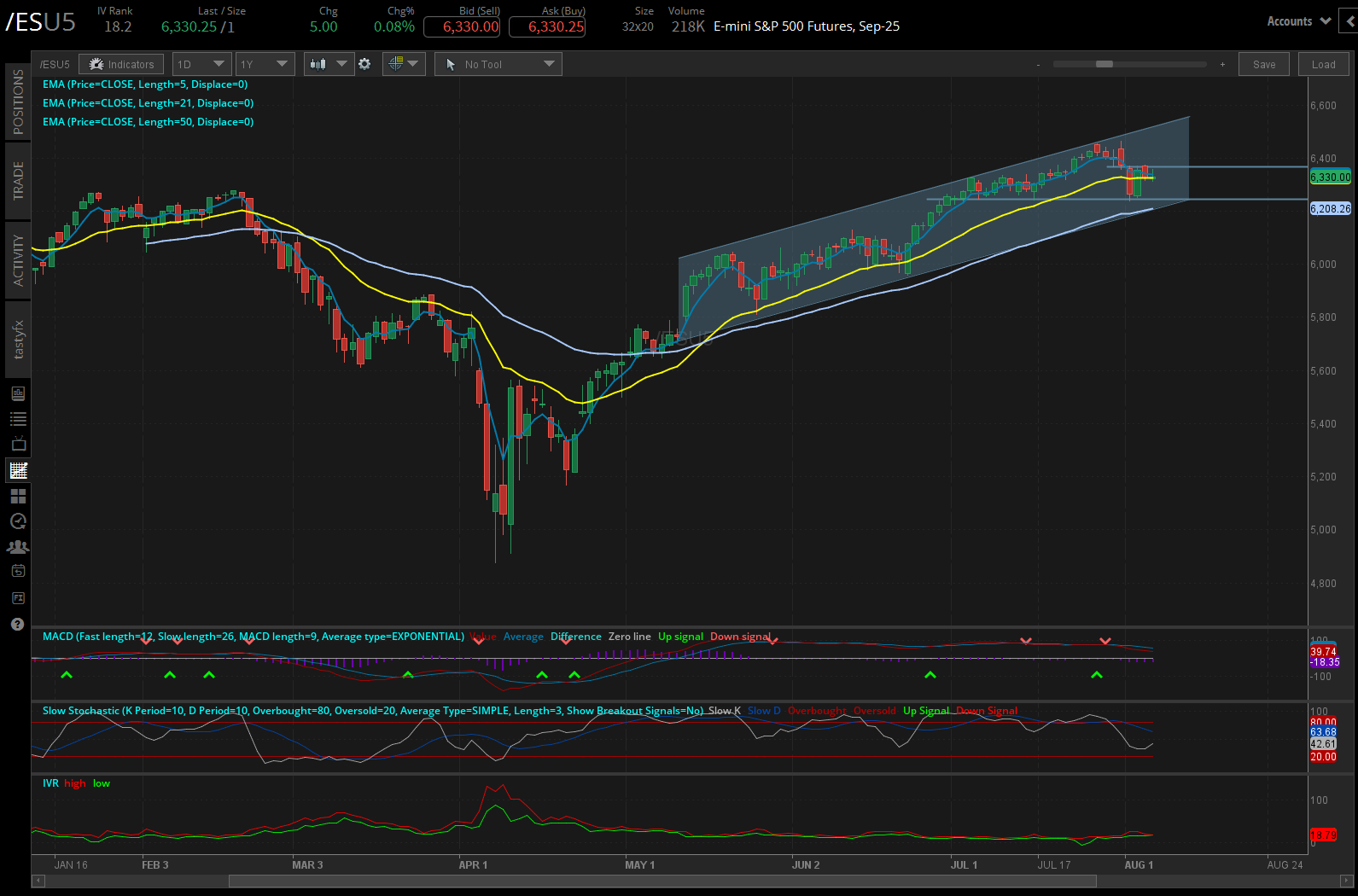Click the IVR study label

pos(50,783)
